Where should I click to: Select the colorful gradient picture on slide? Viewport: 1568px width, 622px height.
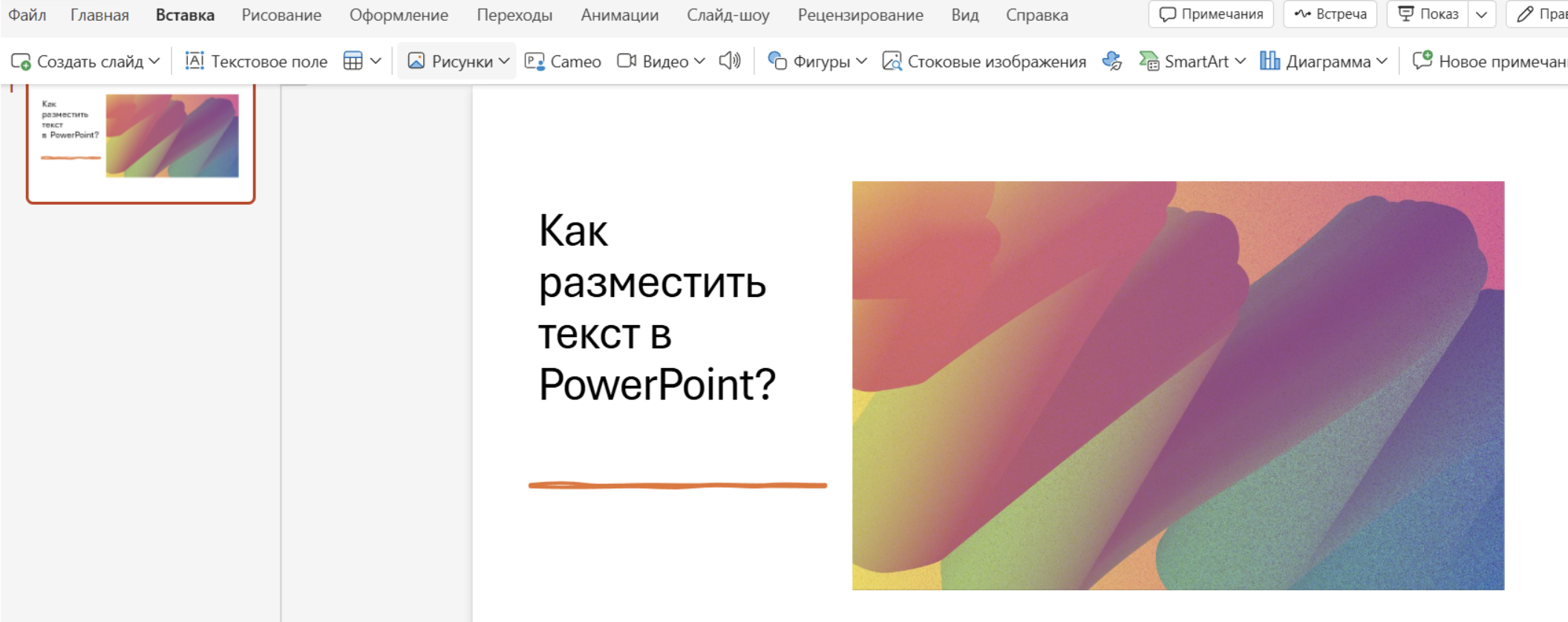1178,386
